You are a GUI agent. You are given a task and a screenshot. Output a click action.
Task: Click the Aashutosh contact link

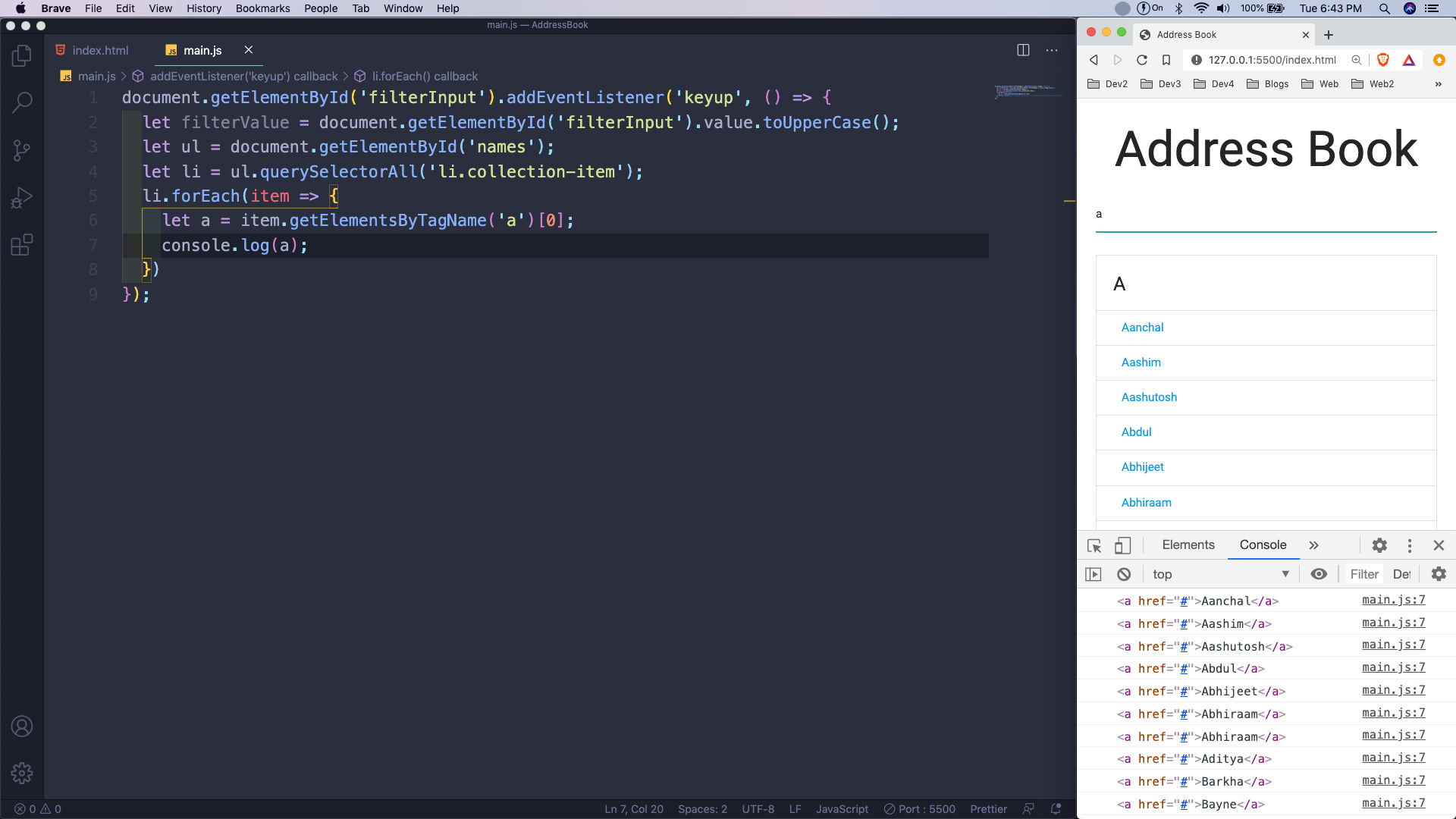(x=1149, y=397)
